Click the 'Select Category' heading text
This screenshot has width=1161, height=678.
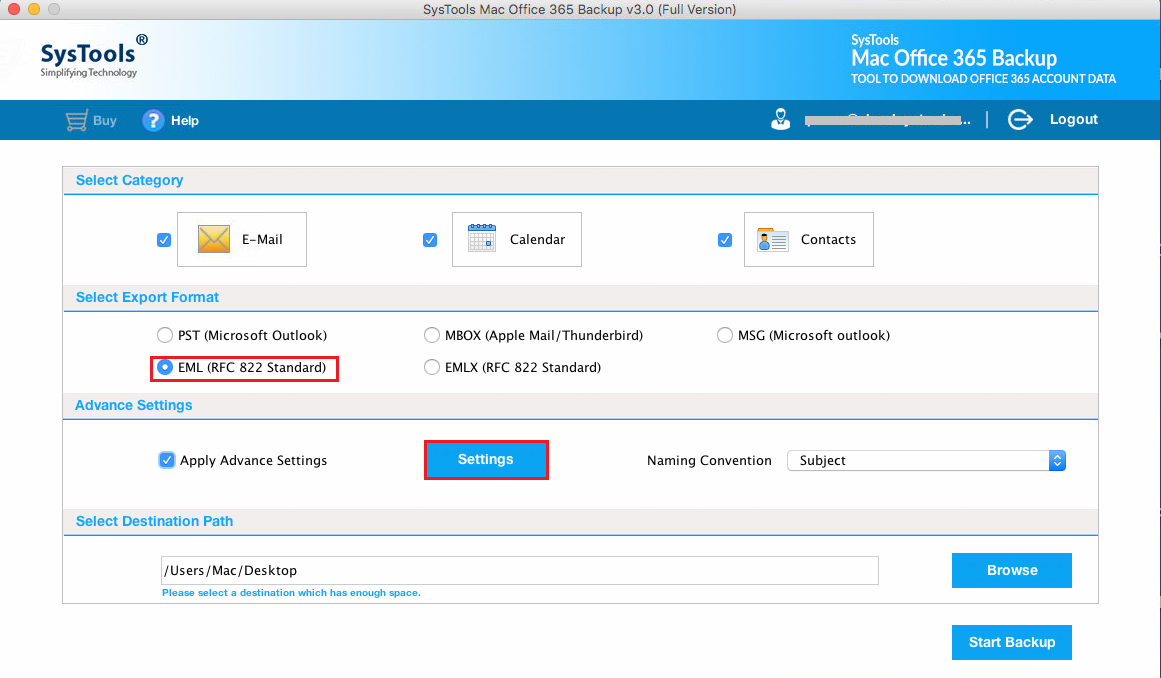click(130, 181)
